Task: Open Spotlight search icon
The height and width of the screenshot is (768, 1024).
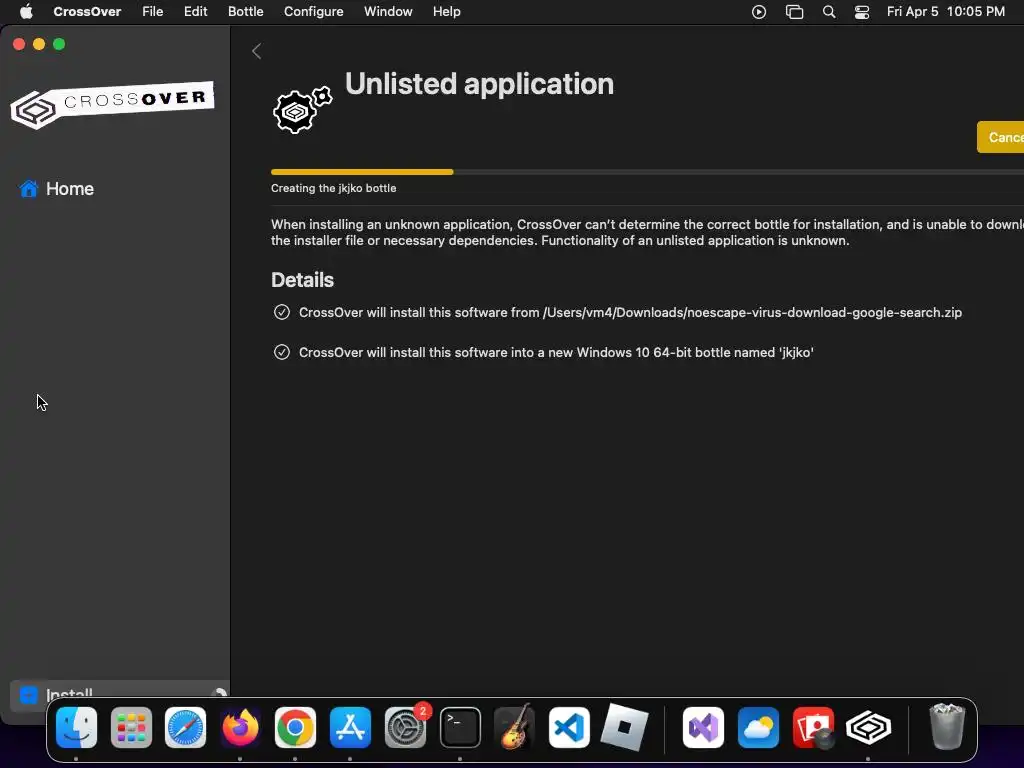Action: tap(829, 12)
